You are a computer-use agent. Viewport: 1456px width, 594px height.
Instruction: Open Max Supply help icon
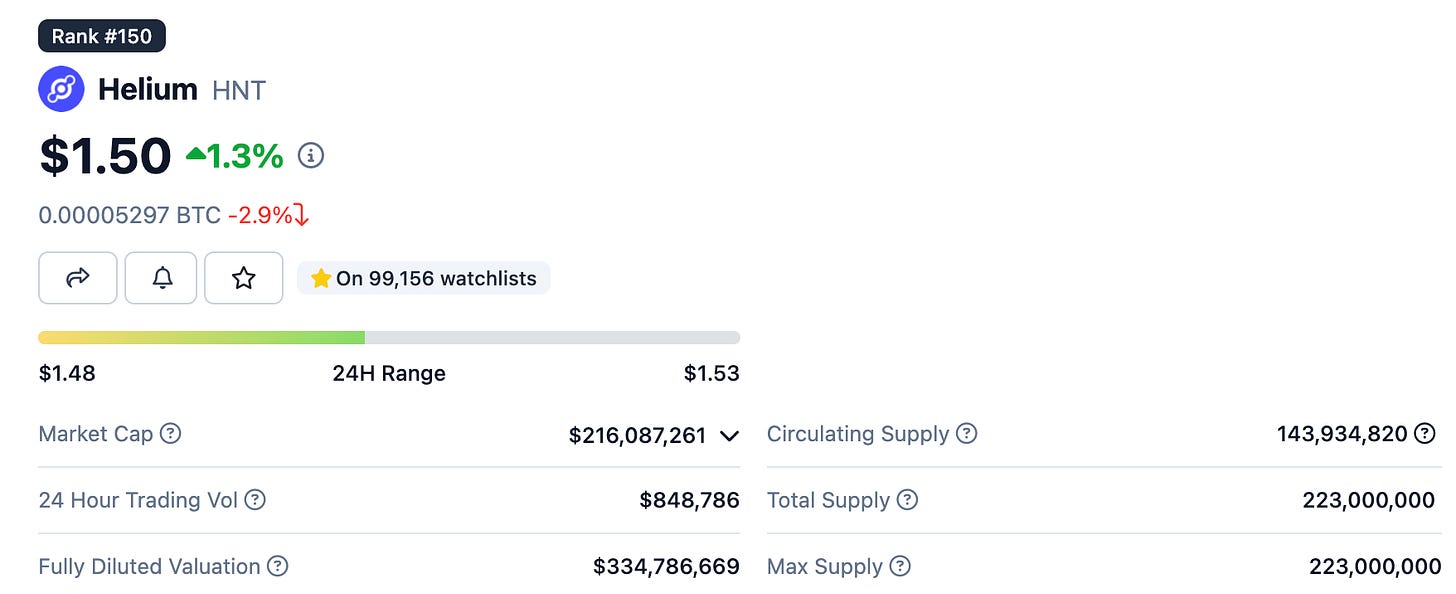[x=900, y=566]
